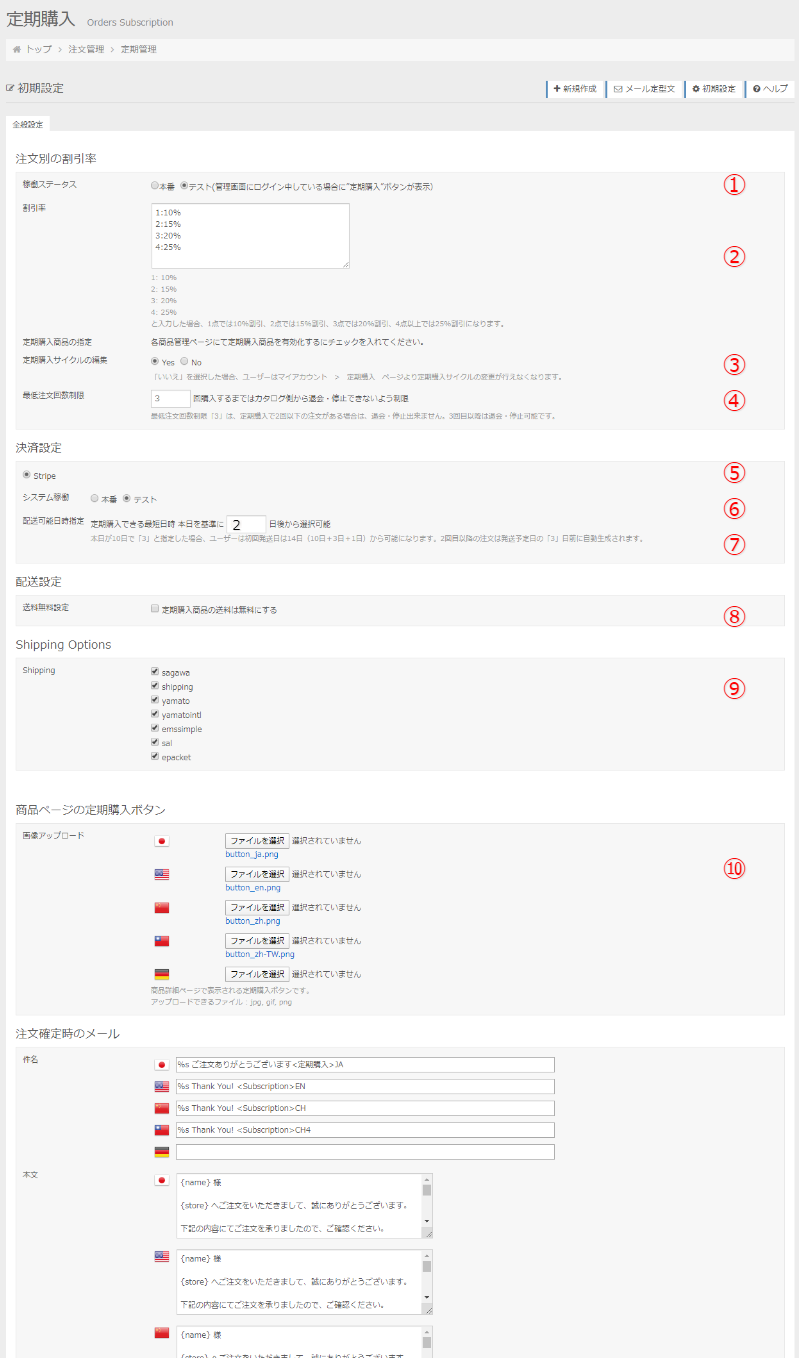Switch to the 全般設定 tab
The width and height of the screenshot is (799, 1358).
(28, 125)
